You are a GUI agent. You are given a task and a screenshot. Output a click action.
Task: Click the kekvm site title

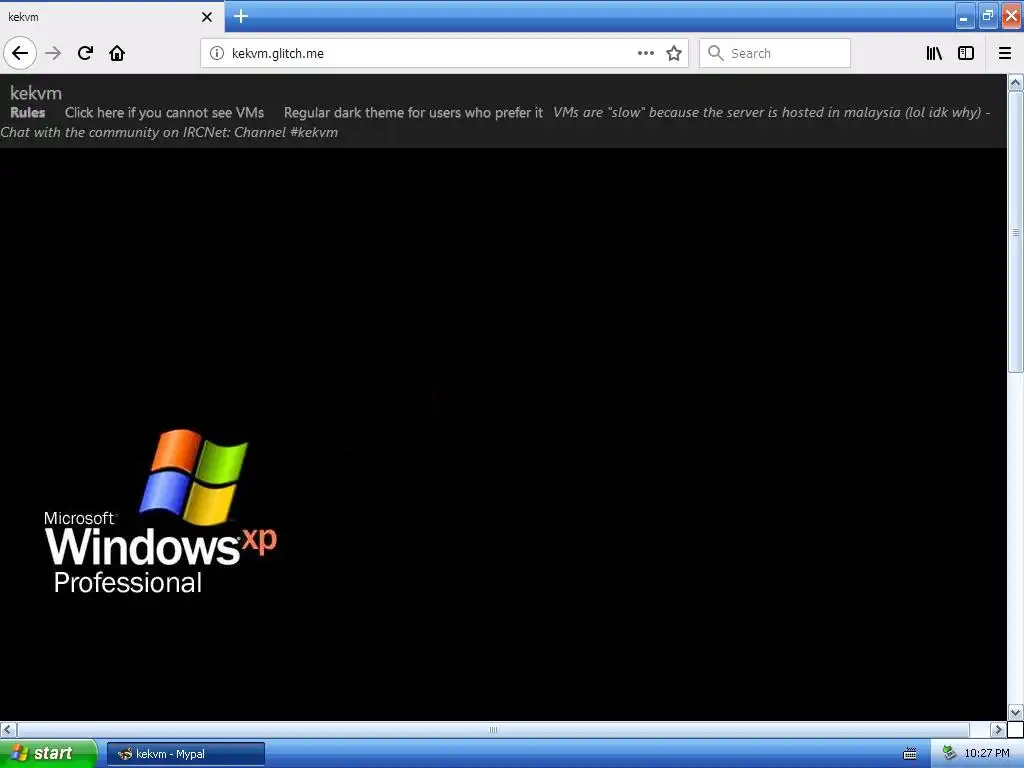[x=36, y=93]
